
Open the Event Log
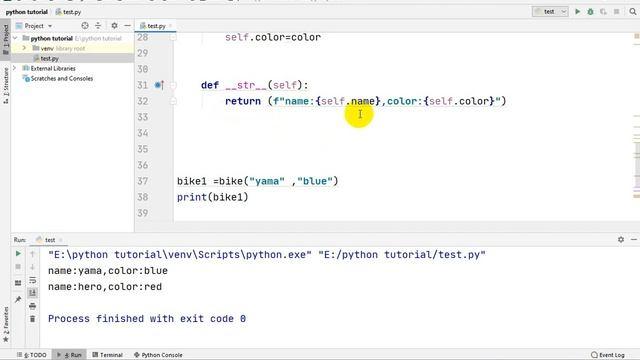[x=608, y=355]
